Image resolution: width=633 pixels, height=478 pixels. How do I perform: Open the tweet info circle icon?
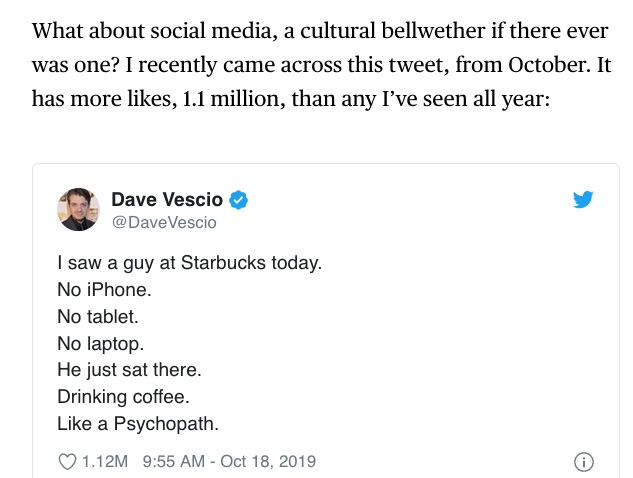pyautogui.click(x=584, y=462)
